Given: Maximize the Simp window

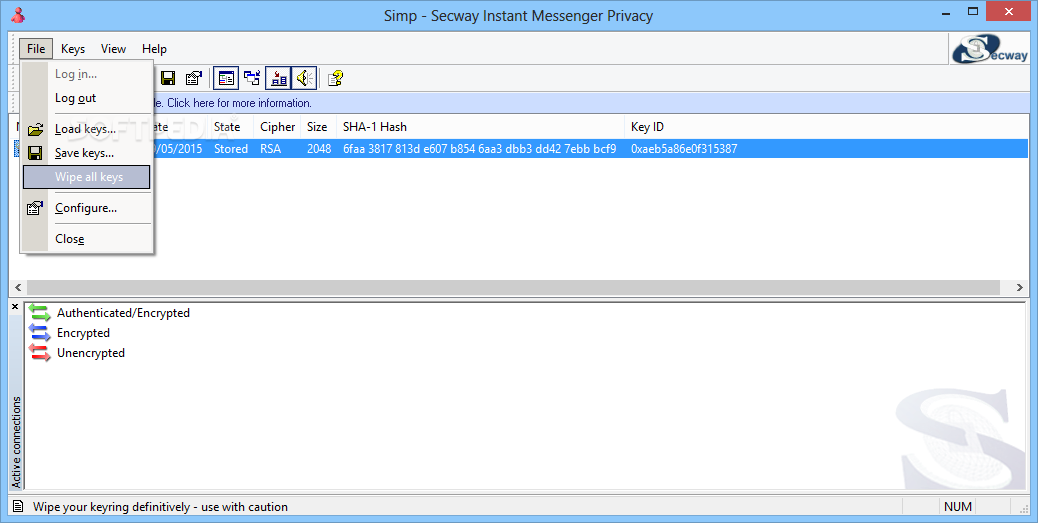Looking at the screenshot, I should point(973,11).
